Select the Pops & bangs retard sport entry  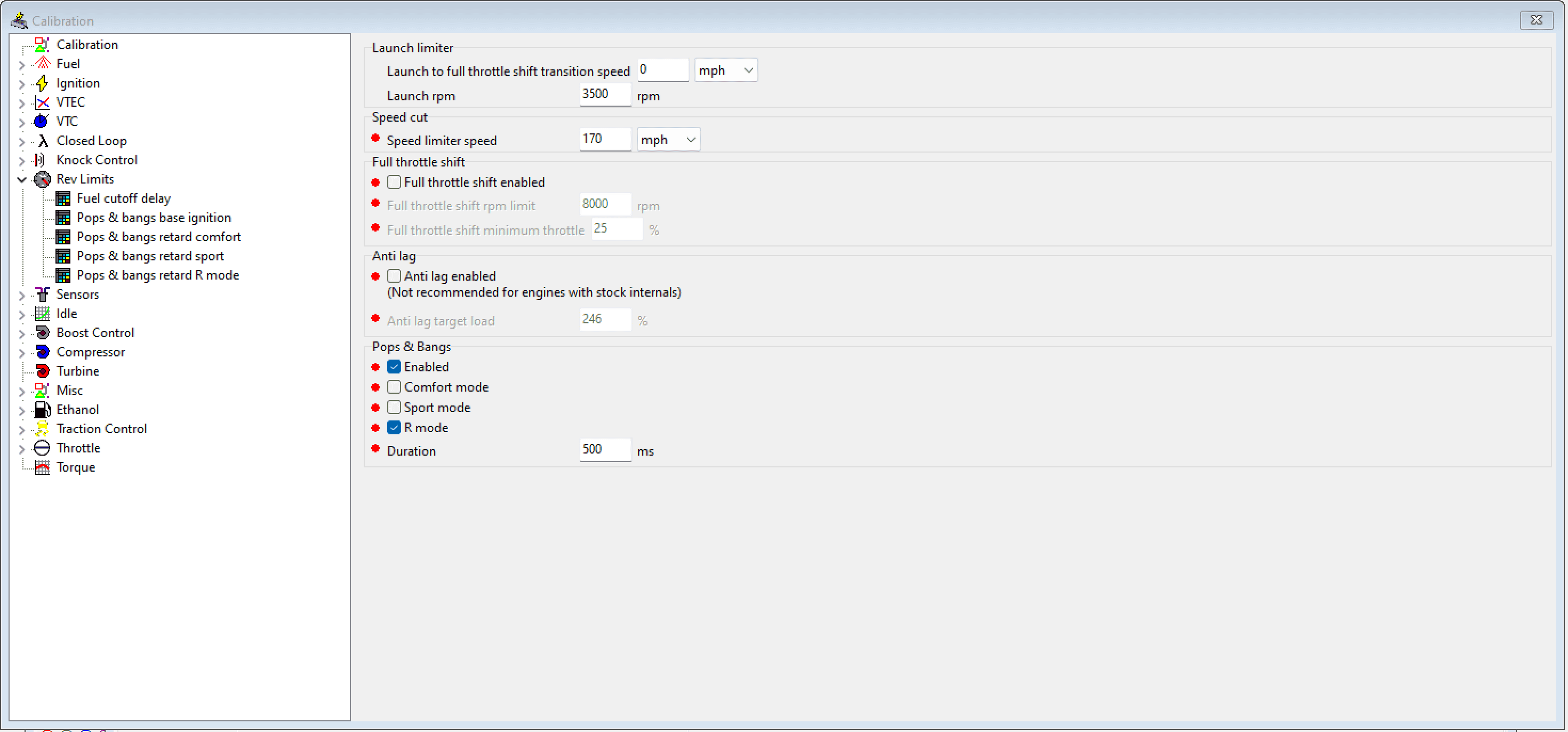(150, 256)
